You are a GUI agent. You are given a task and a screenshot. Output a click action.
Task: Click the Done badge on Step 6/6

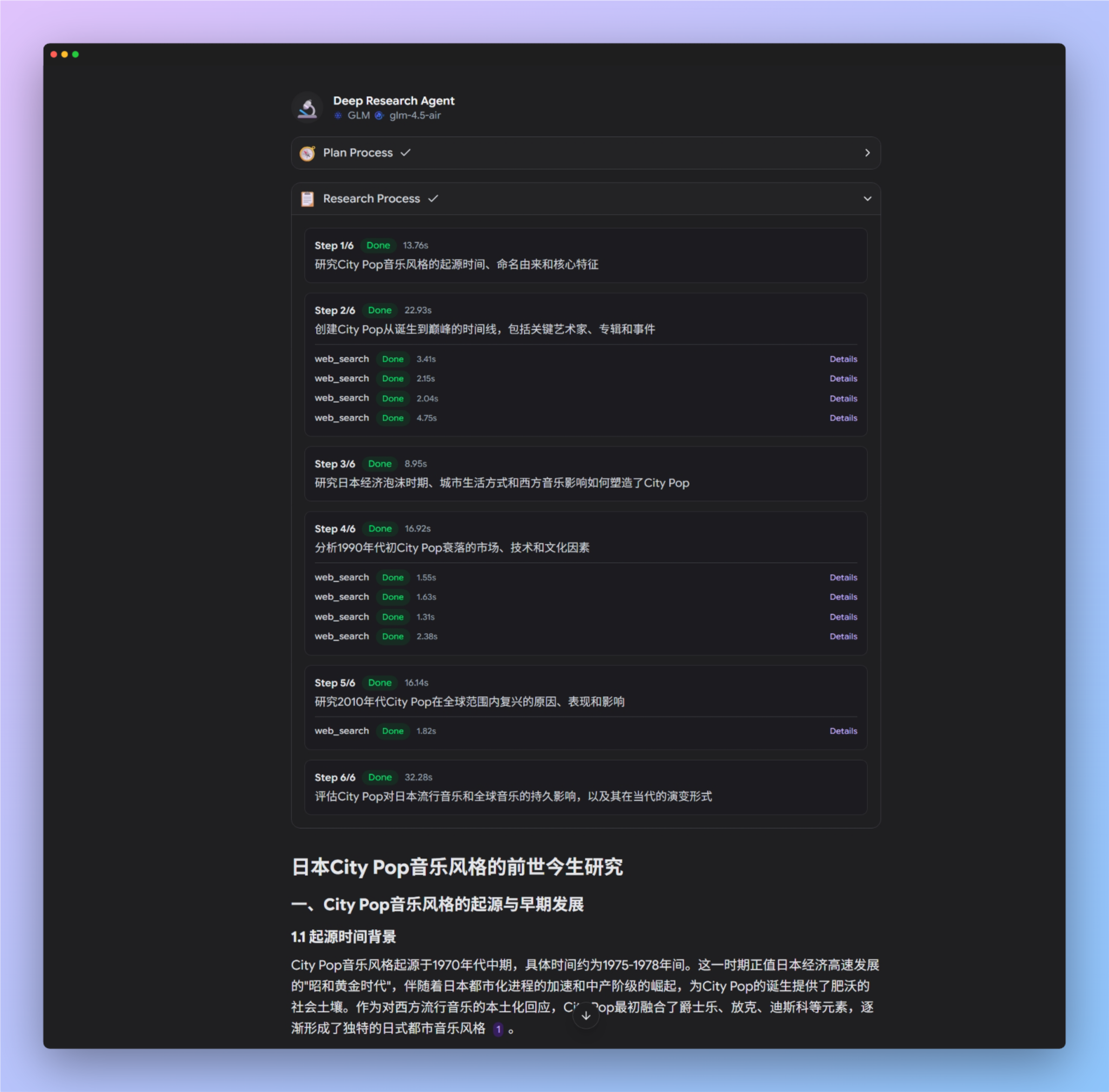(x=379, y=778)
